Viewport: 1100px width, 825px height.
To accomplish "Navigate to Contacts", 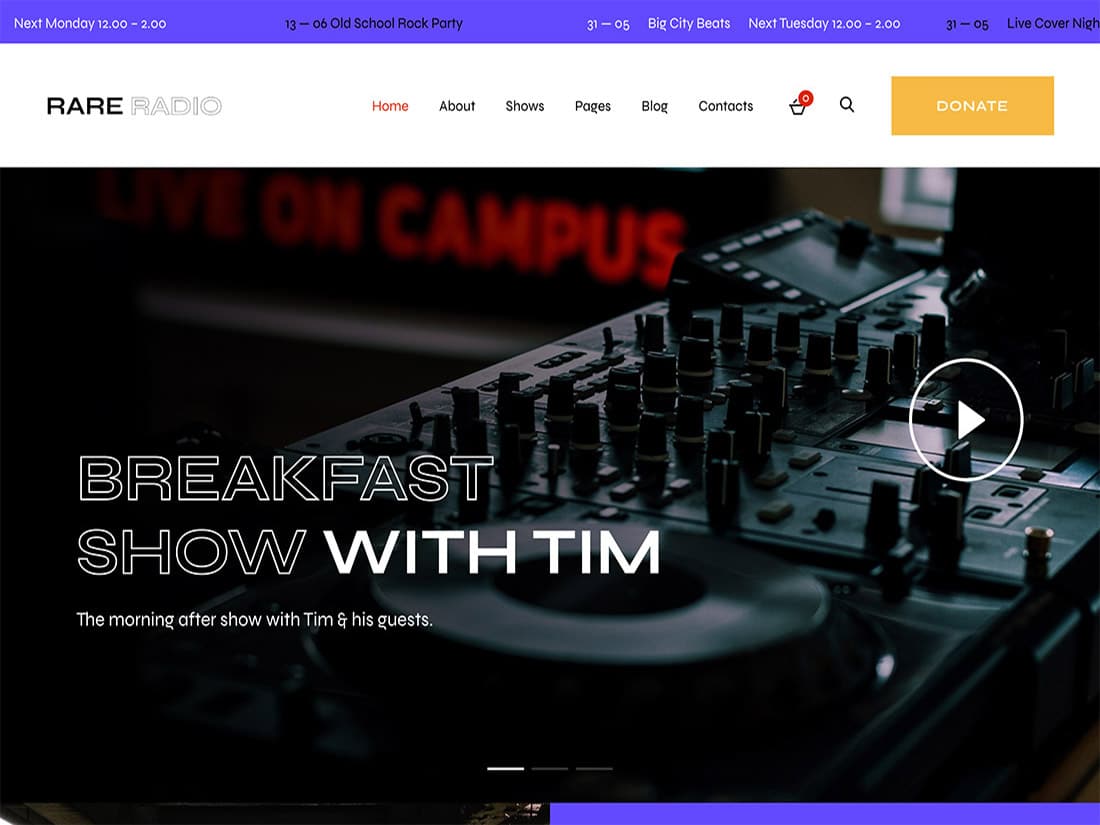I will [x=725, y=106].
